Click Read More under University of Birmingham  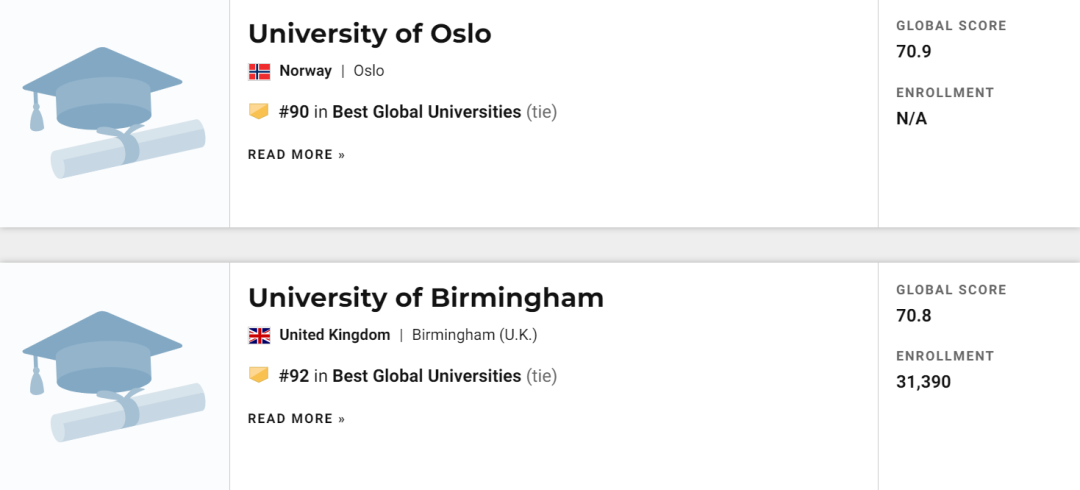tap(296, 419)
